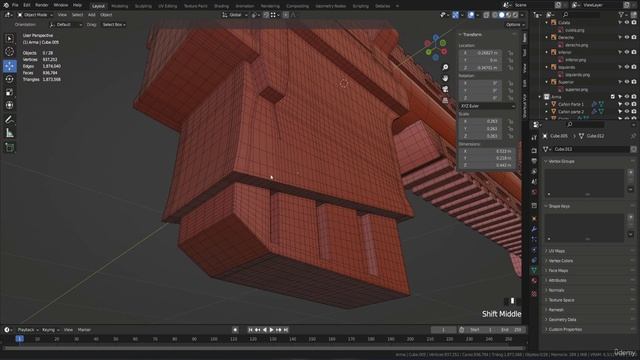Select the Cursor tool
This screenshot has width=640, height=360.
pos(9,52)
